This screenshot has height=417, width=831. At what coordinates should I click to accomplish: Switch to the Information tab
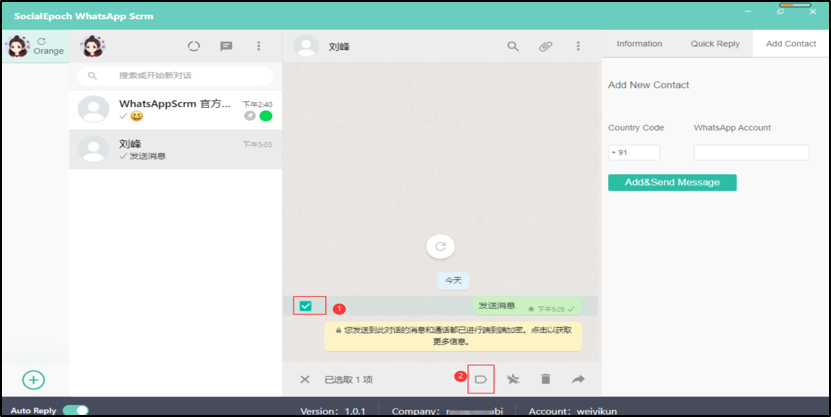(639, 44)
